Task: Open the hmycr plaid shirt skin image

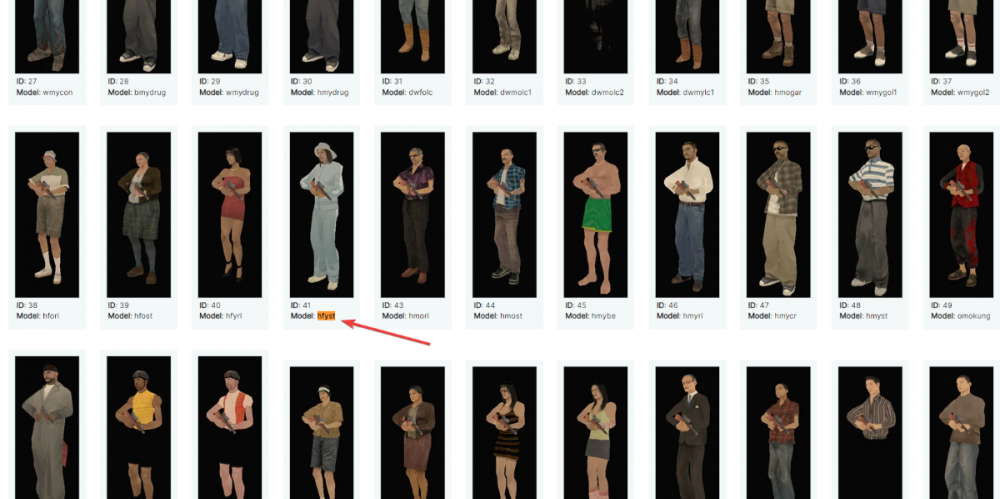Action: (x=779, y=215)
